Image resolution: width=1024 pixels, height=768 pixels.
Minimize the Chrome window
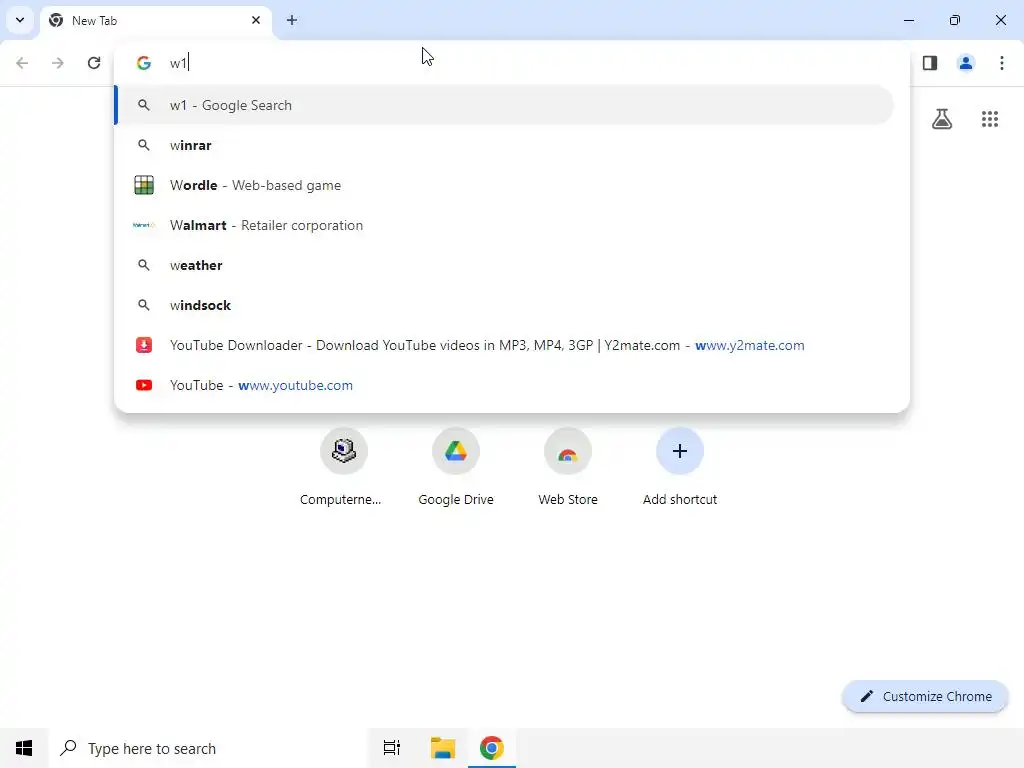pyautogui.click(x=908, y=20)
